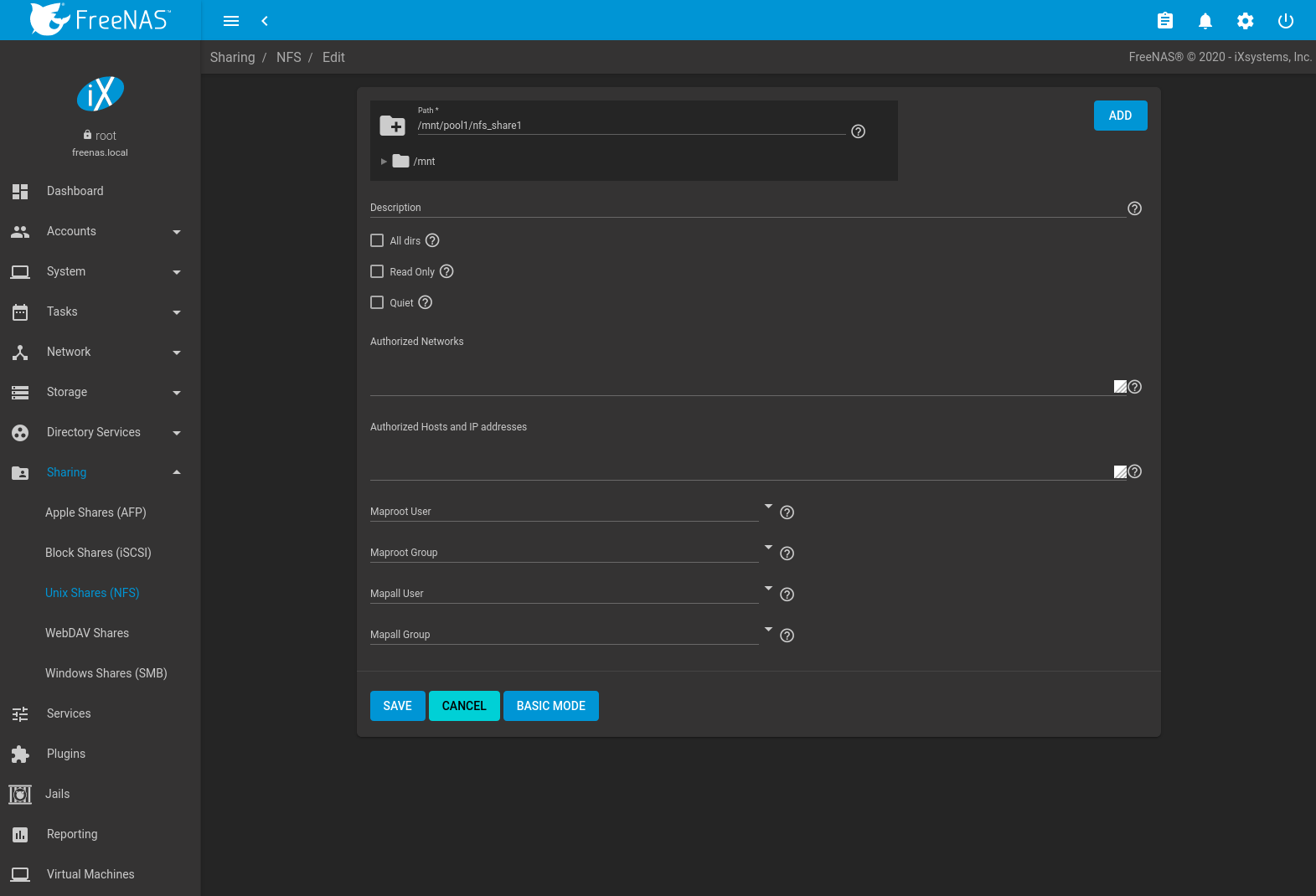
Task: Click the folder browse icon beside Path
Action: (392, 126)
